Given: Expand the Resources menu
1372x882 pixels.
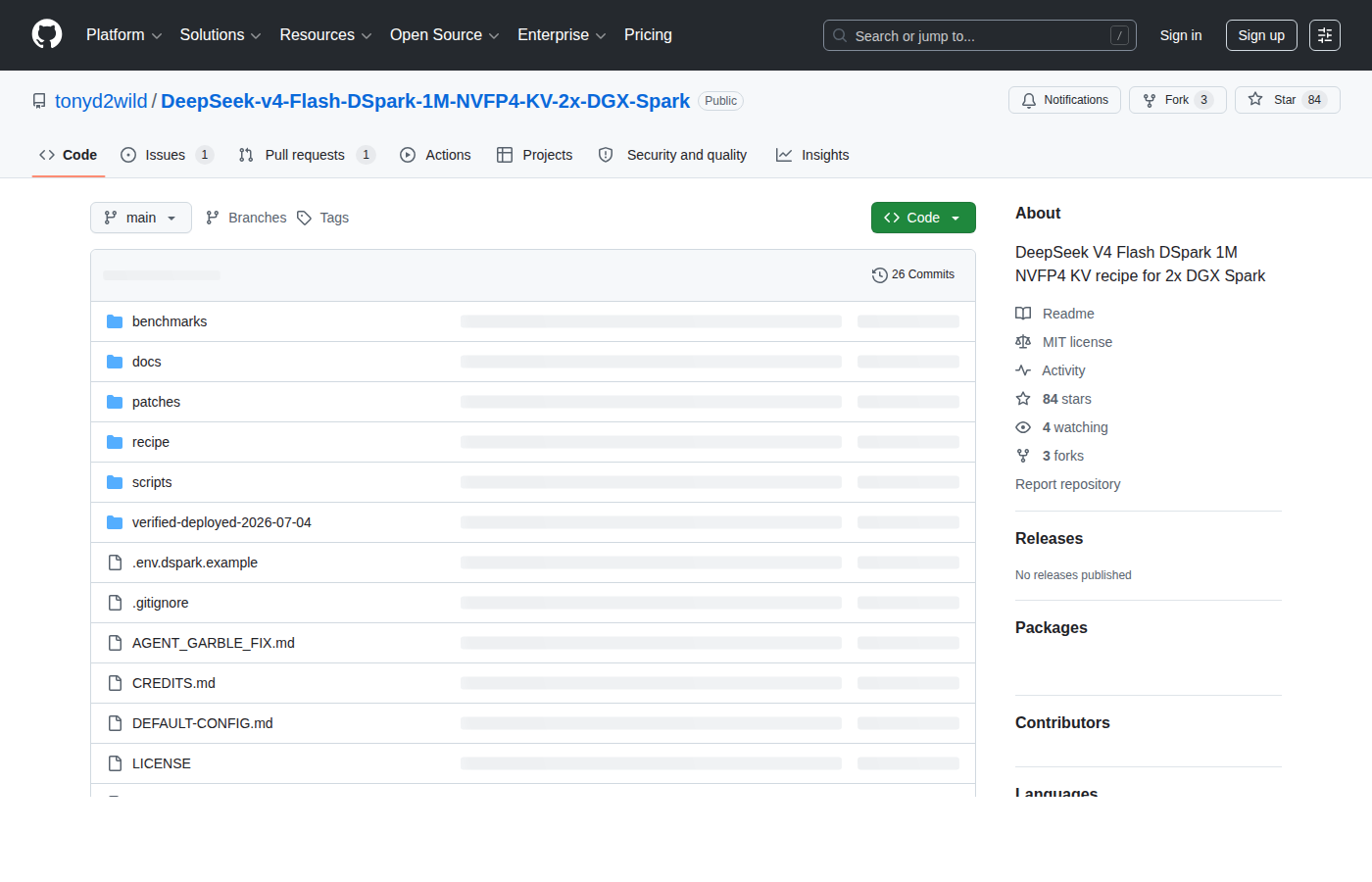Looking at the screenshot, I should click(326, 35).
